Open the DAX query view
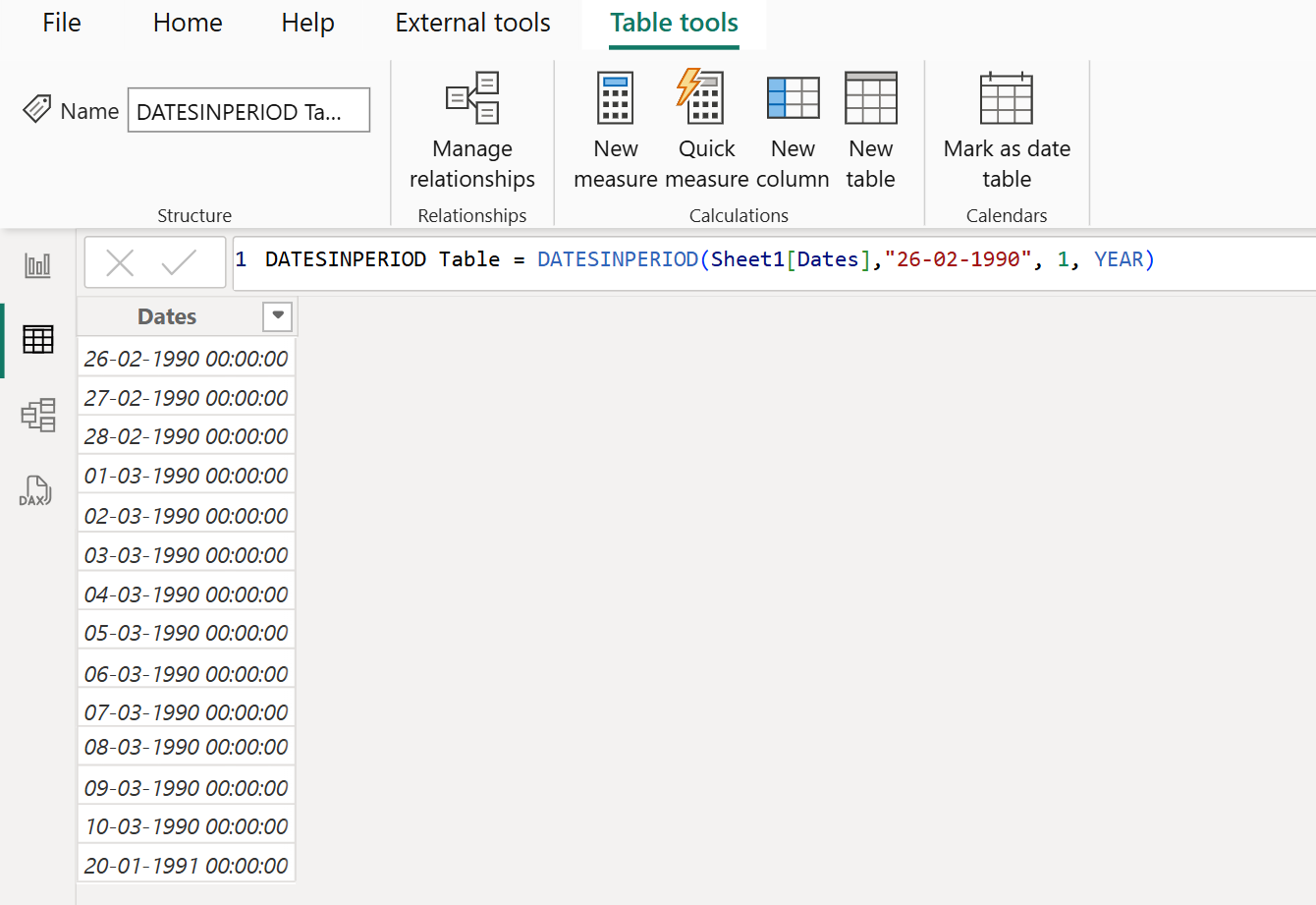Image resolution: width=1316 pixels, height=905 pixels. pyautogui.click(x=37, y=490)
